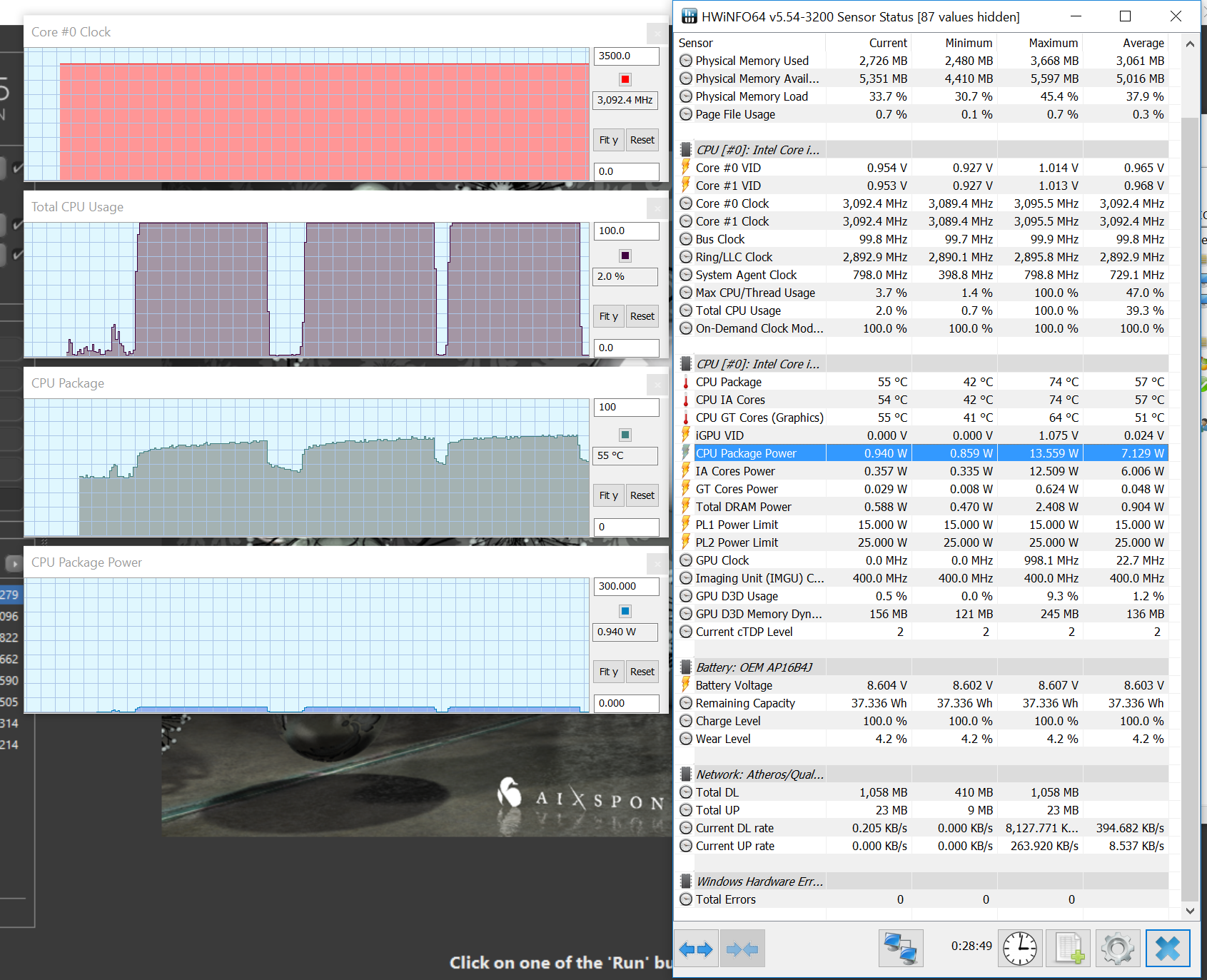Close the Total CPU Usage graph panel
Screen dimensions: 1207x980
click(x=657, y=208)
